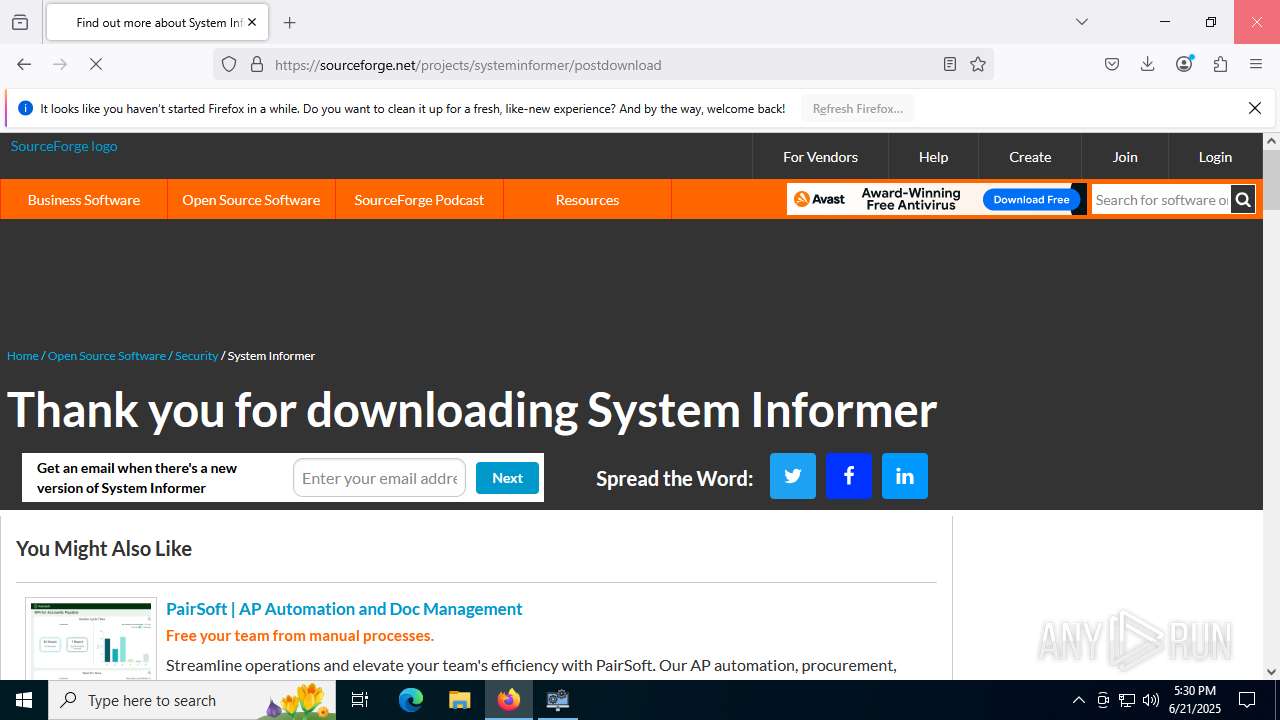1280x720 pixels.
Task: Click the Next button
Action: [507, 478]
